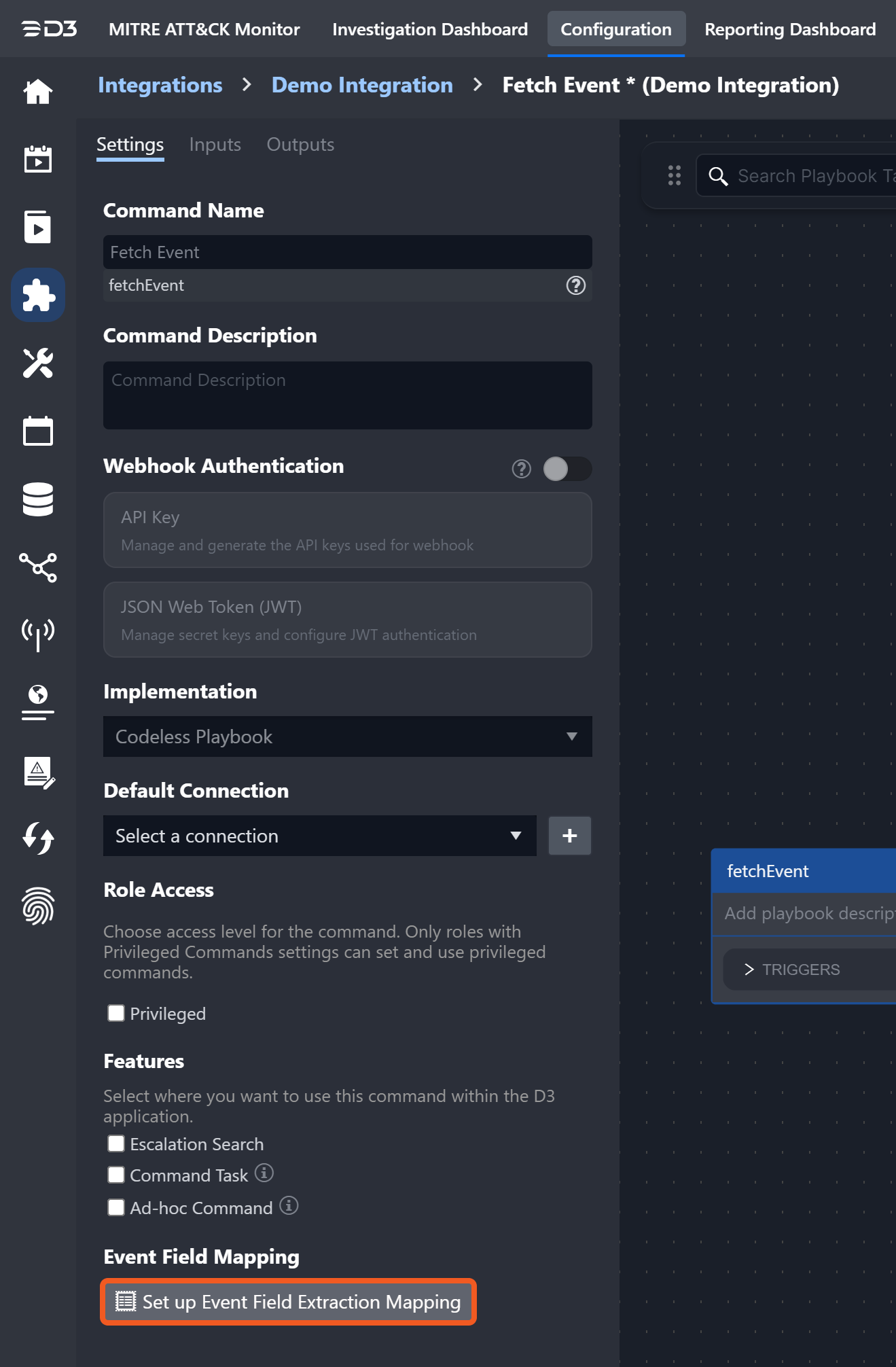896x1367 pixels.
Task: Click the Webhook Authentication help icon
Action: (x=522, y=469)
